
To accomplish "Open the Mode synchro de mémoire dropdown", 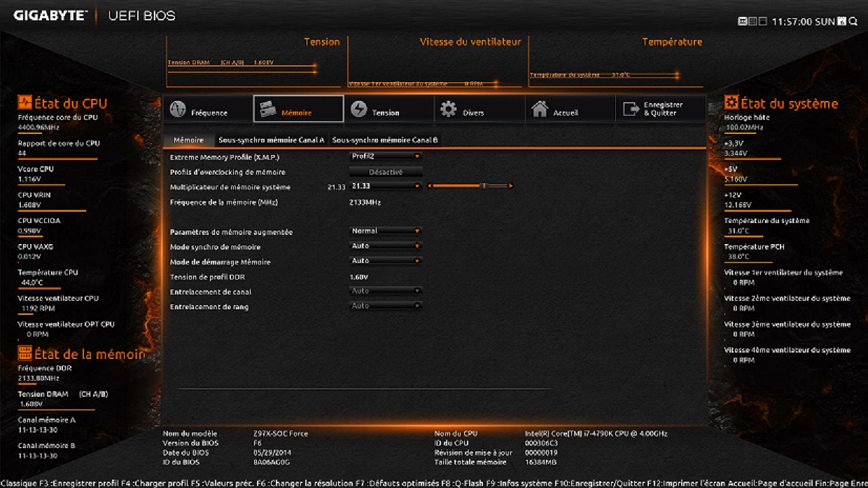I will (x=385, y=246).
